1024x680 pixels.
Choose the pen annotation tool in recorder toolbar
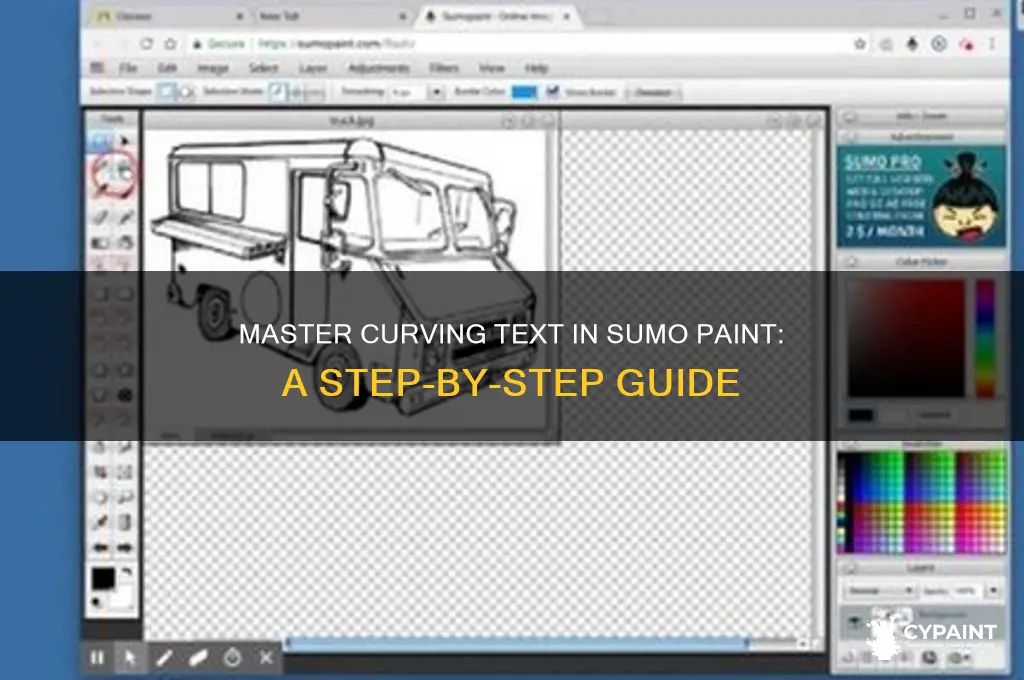pos(163,657)
